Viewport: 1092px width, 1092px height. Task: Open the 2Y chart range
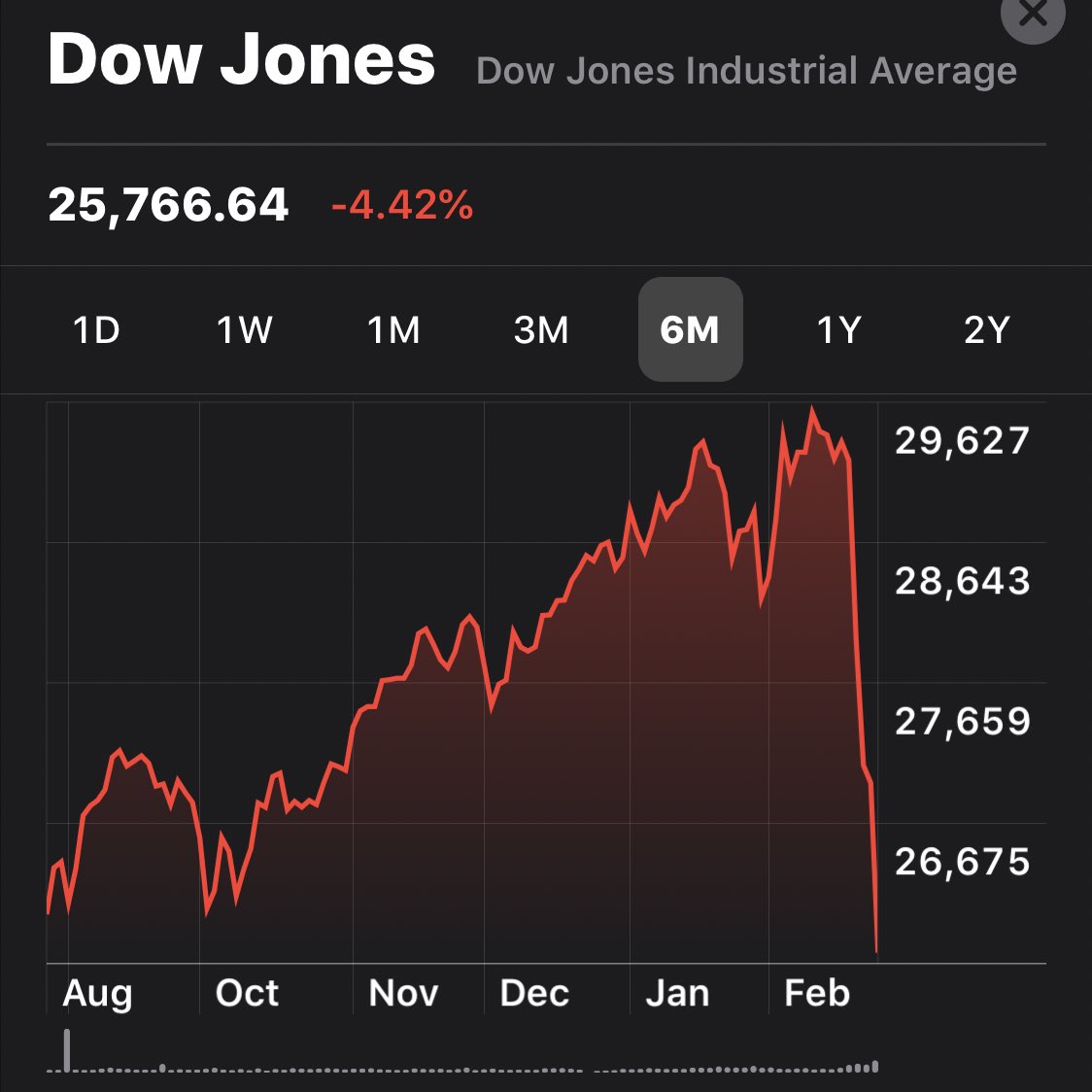987,330
